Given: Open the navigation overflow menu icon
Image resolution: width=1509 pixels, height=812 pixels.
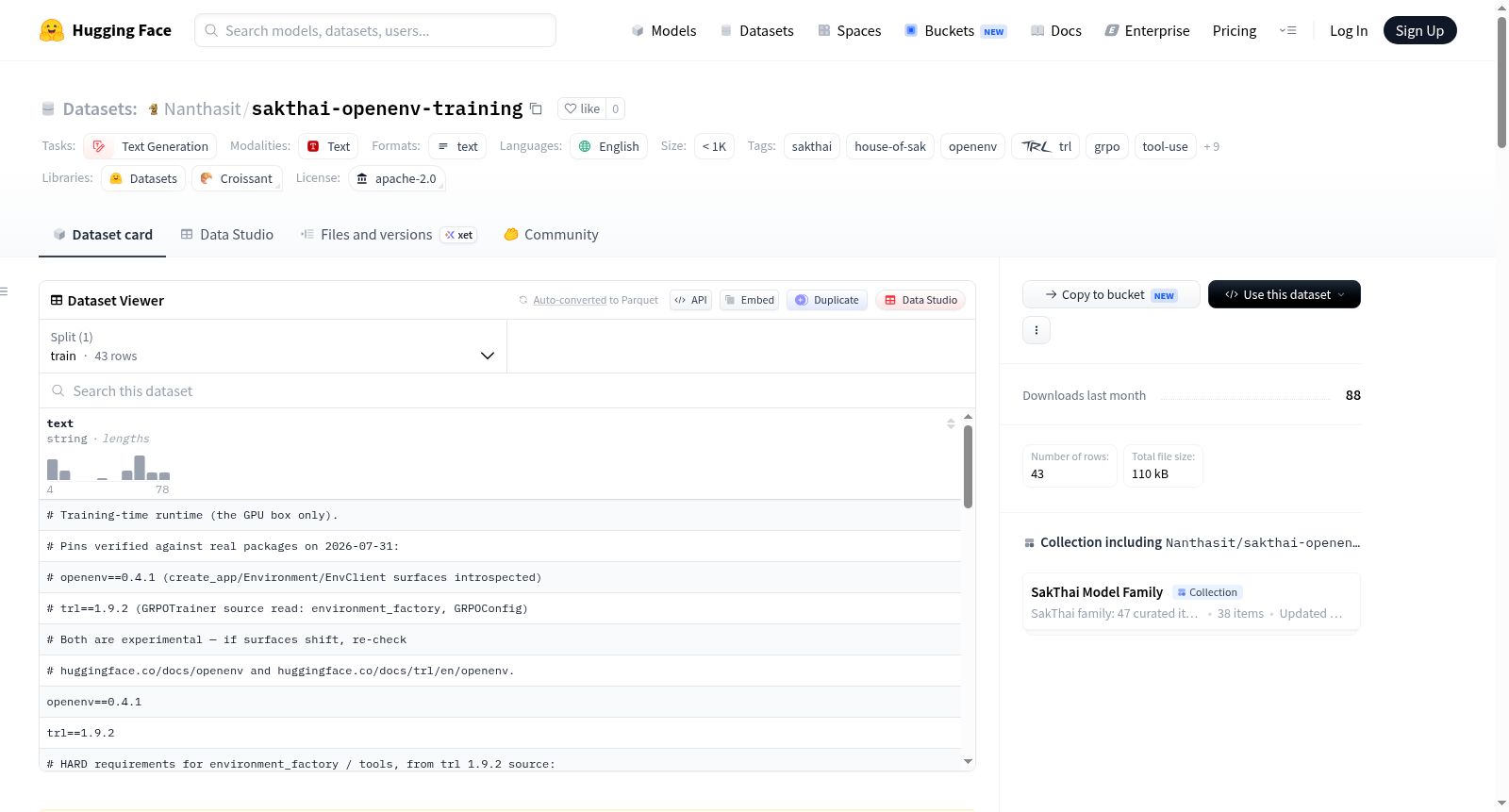Looking at the screenshot, I should click(1287, 31).
